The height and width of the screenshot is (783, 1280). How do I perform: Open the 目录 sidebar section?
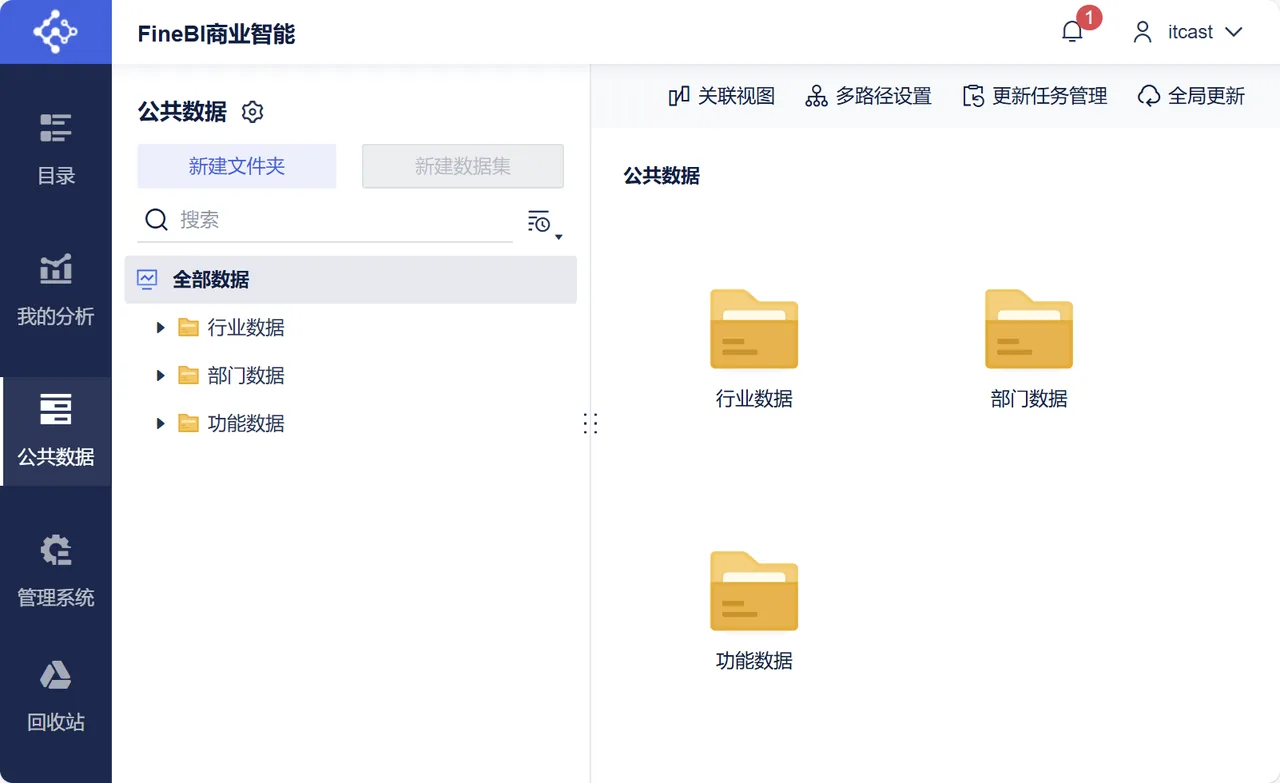pos(56,149)
